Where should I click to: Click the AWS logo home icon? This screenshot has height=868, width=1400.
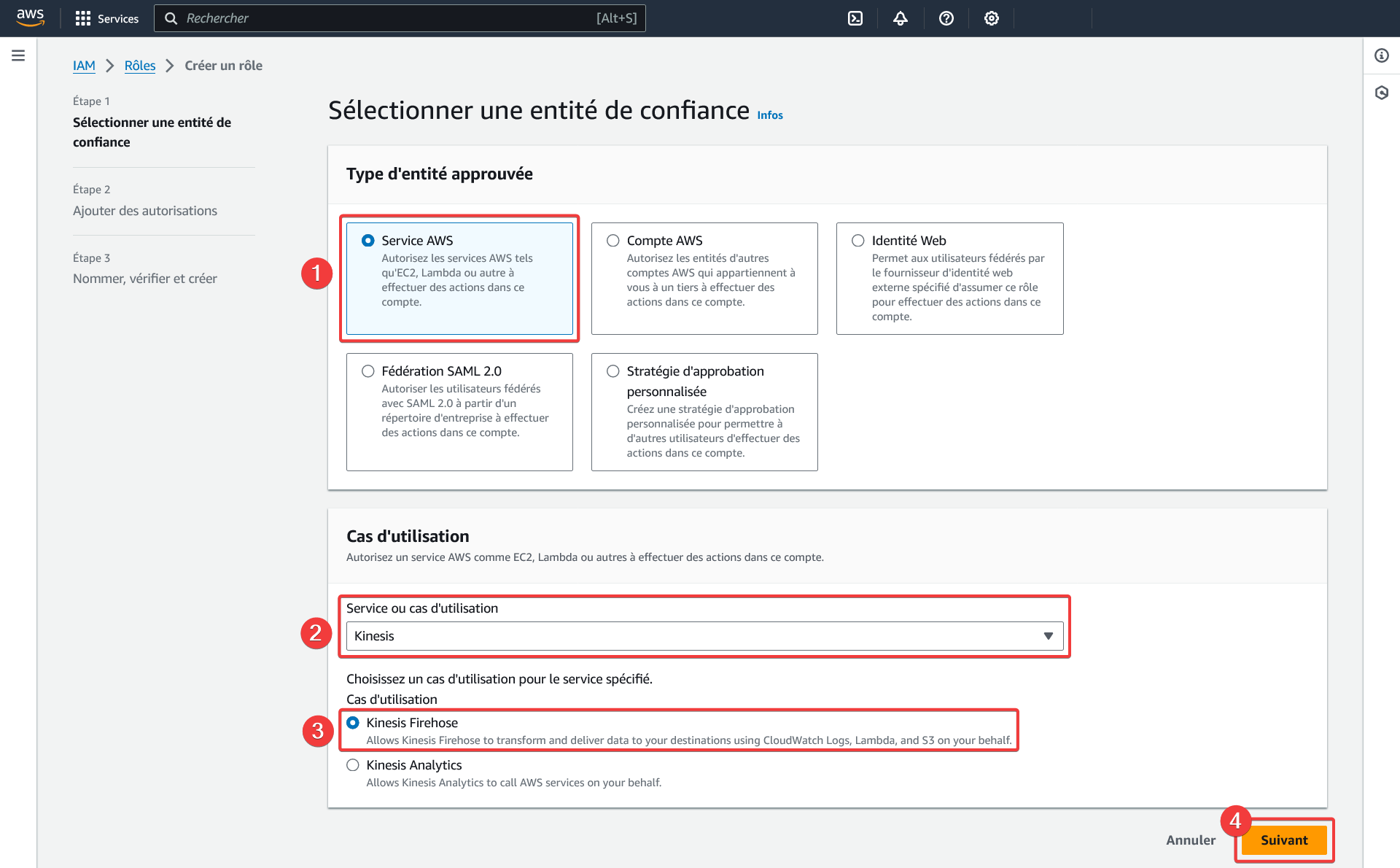tap(30, 18)
